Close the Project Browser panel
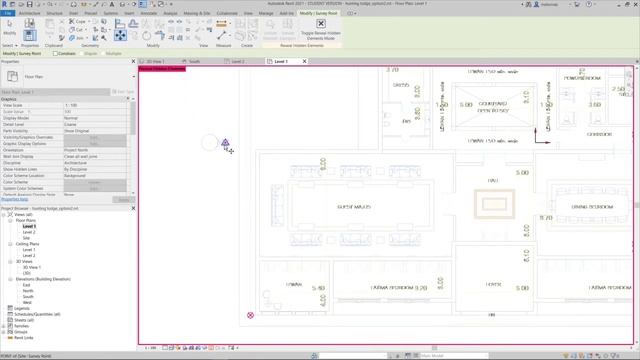The height and width of the screenshot is (360, 640). pyautogui.click(x=133, y=208)
